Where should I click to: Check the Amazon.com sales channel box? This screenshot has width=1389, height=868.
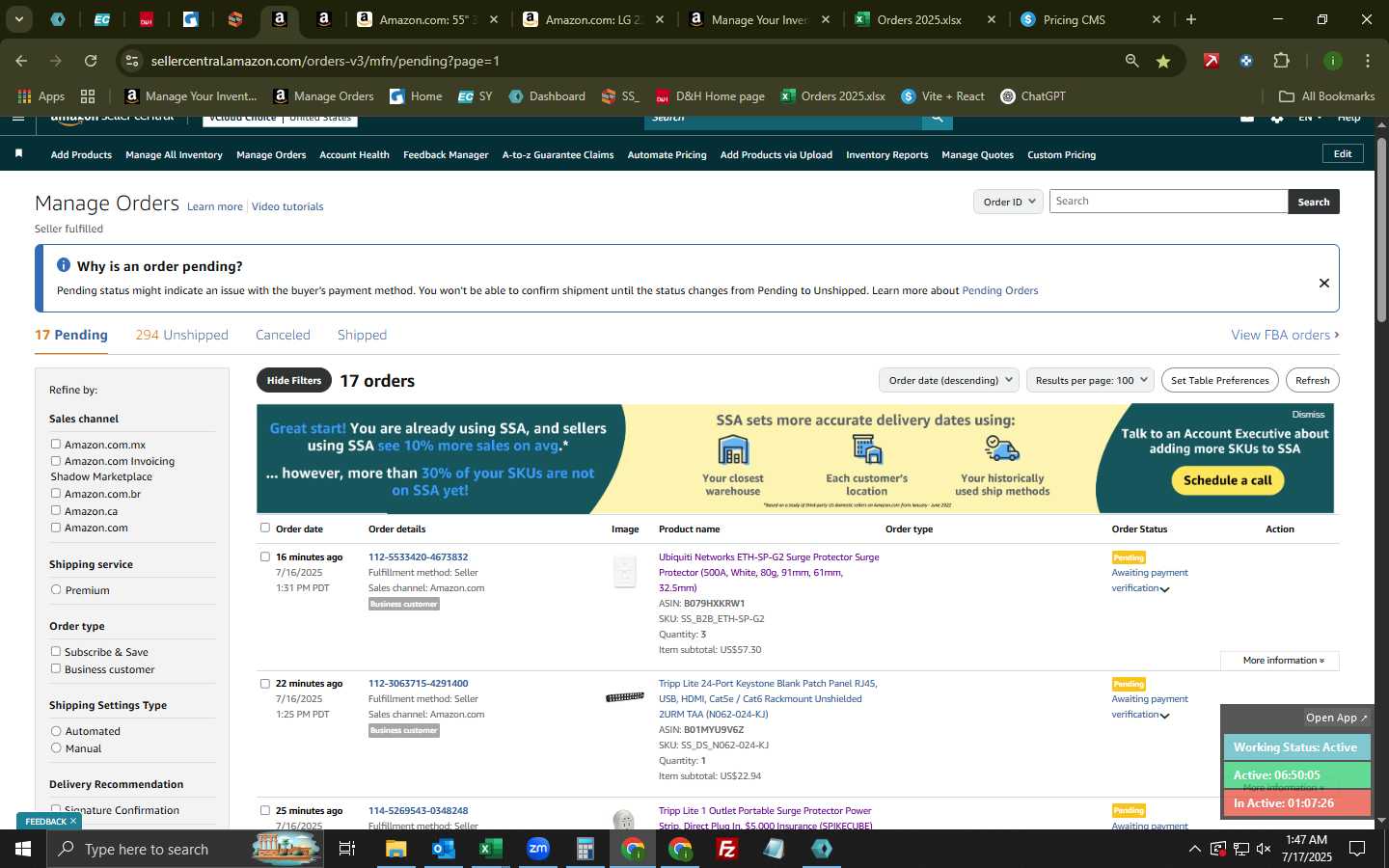click(56, 527)
